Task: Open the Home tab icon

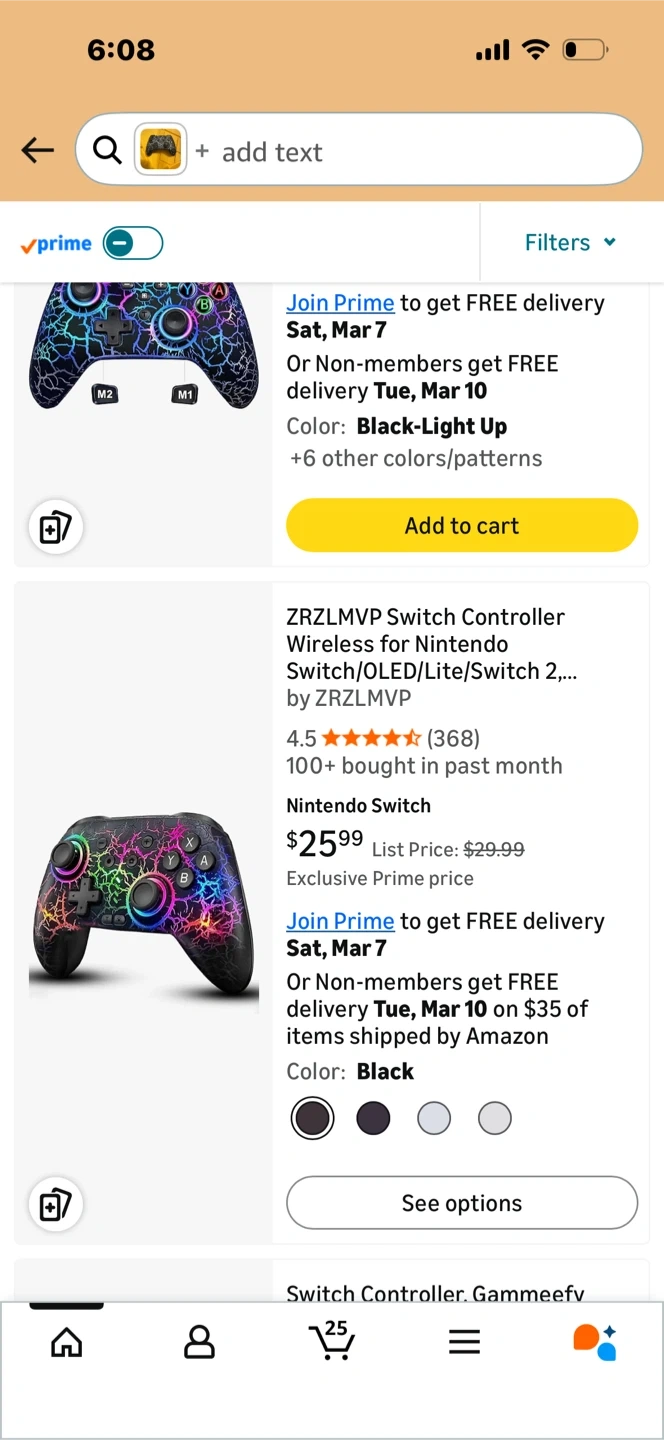Action: 67,1342
